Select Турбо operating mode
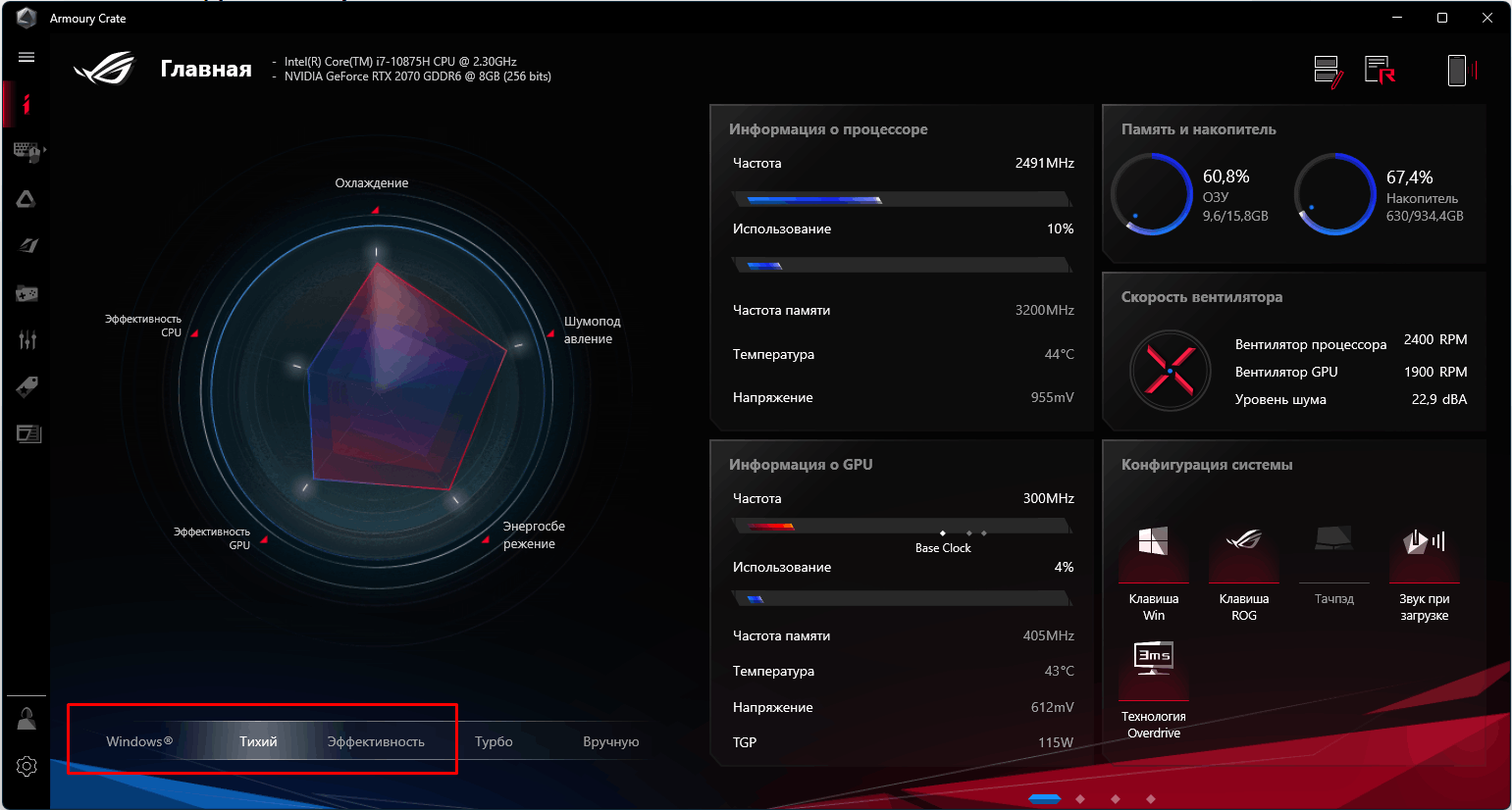This screenshot has height=810, width=1512. (494, 742)
